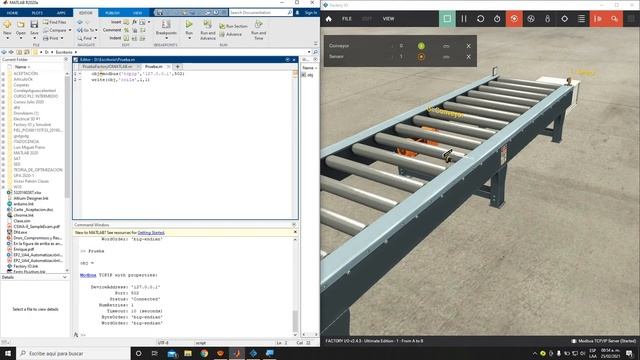640x360 pixels.
Task: Toggle the orange Sensor force indicator
Action: pyautogui.click(x=421, y=57)
